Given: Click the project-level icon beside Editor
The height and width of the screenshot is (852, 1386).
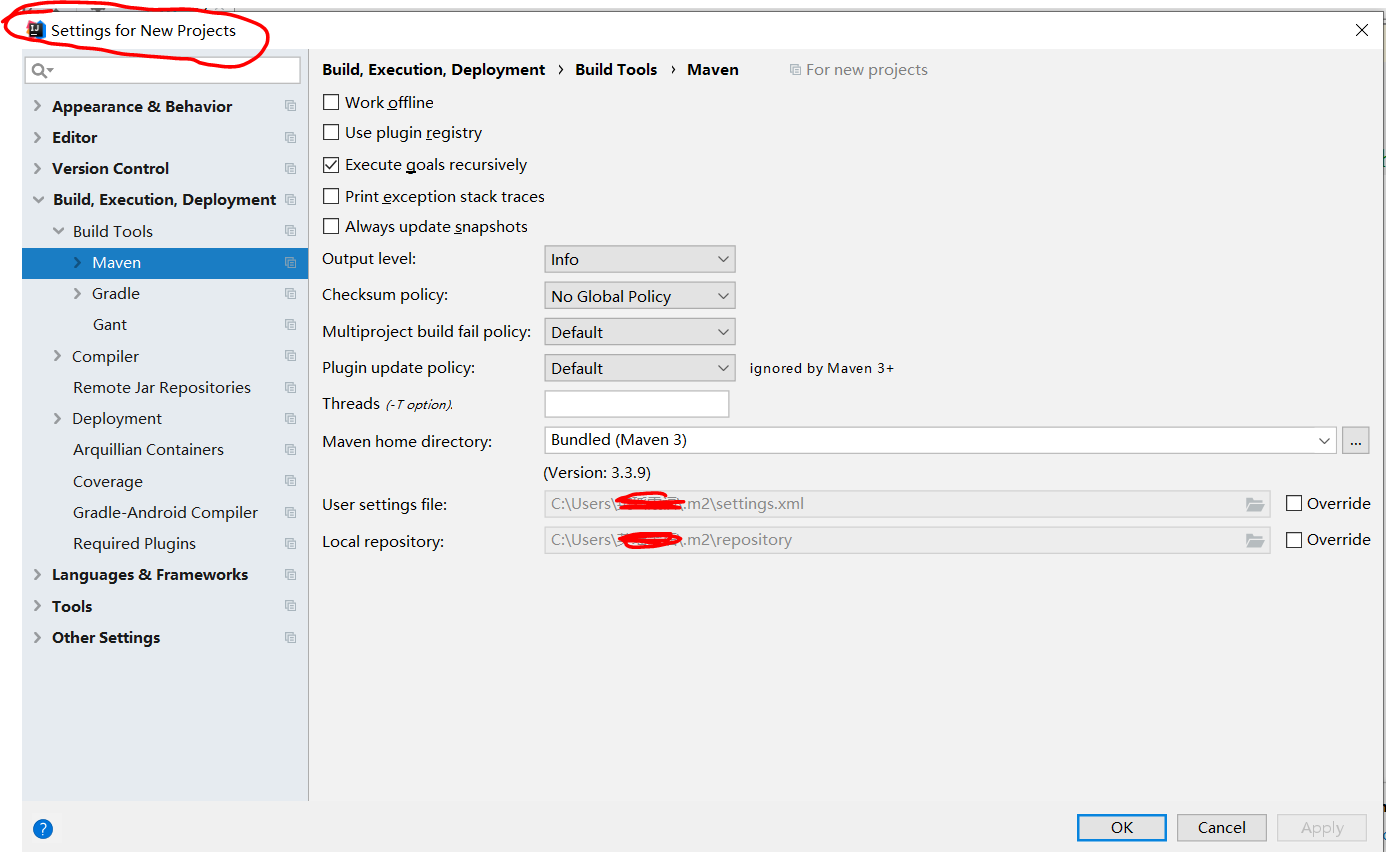Looking at the screenshot, I should pyautogui.click(x=290, y=137).
